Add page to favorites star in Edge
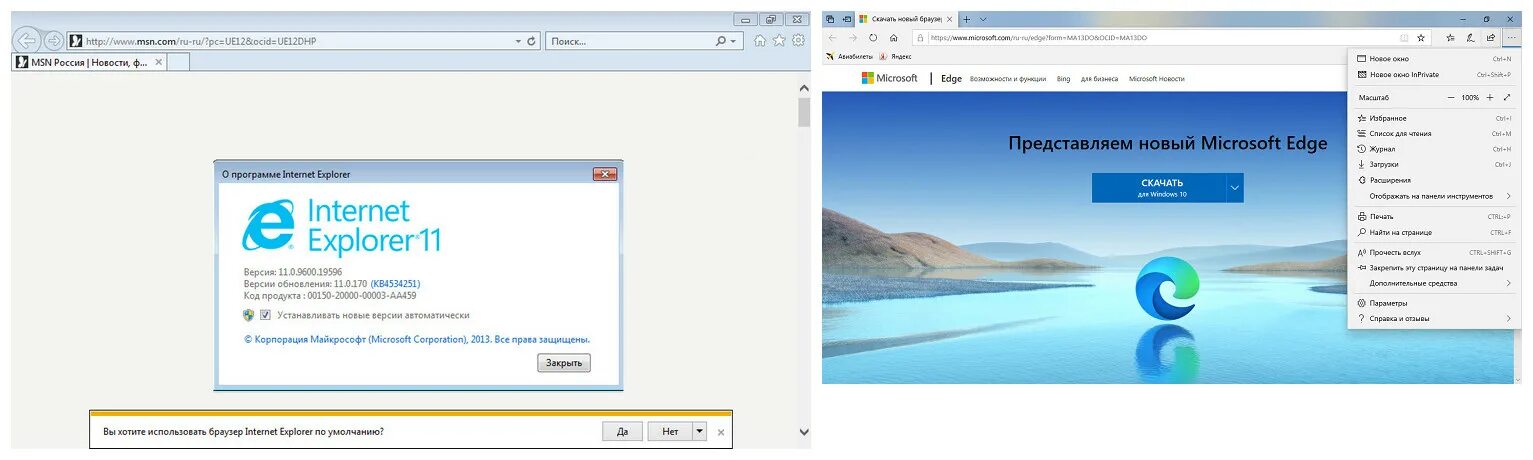Image resolution: width=1533 pixels, height=460 pixels. pos(1421,38)
